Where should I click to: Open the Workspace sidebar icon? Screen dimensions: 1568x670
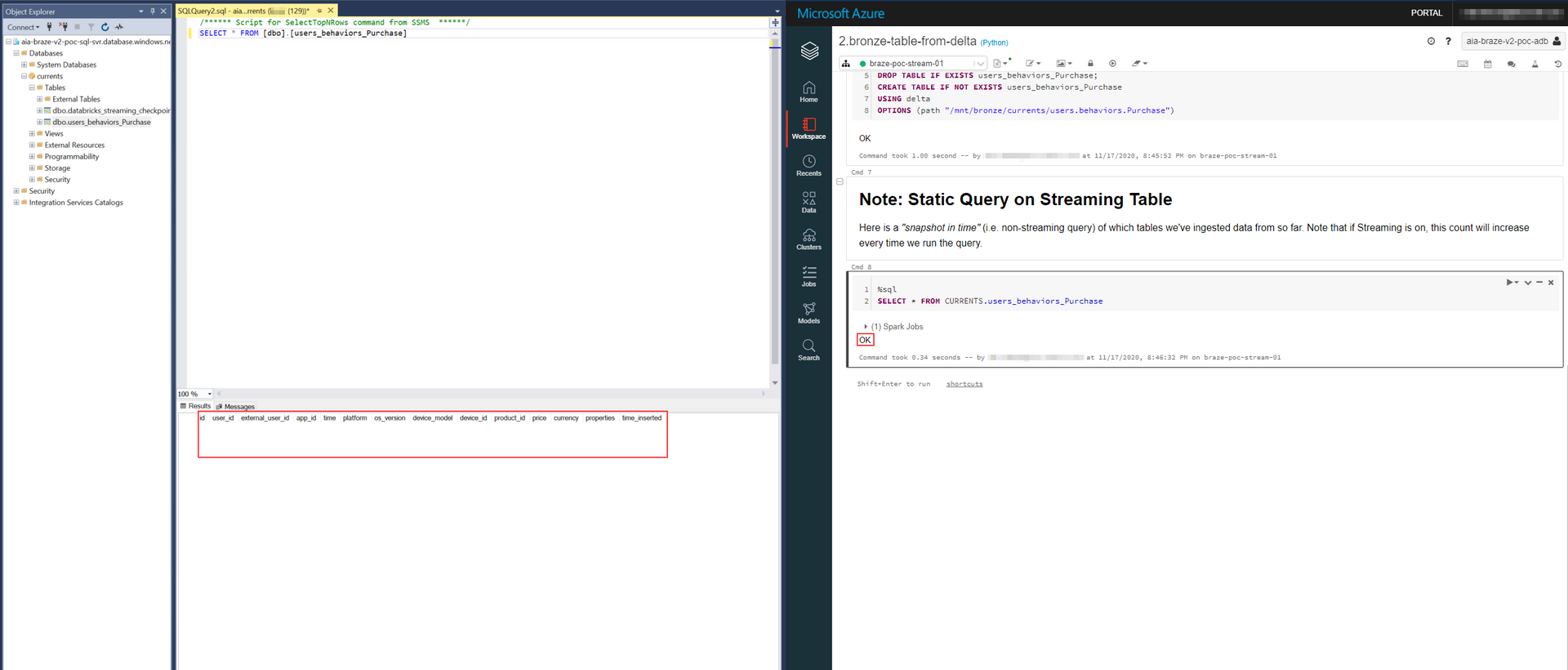point(808,127)
